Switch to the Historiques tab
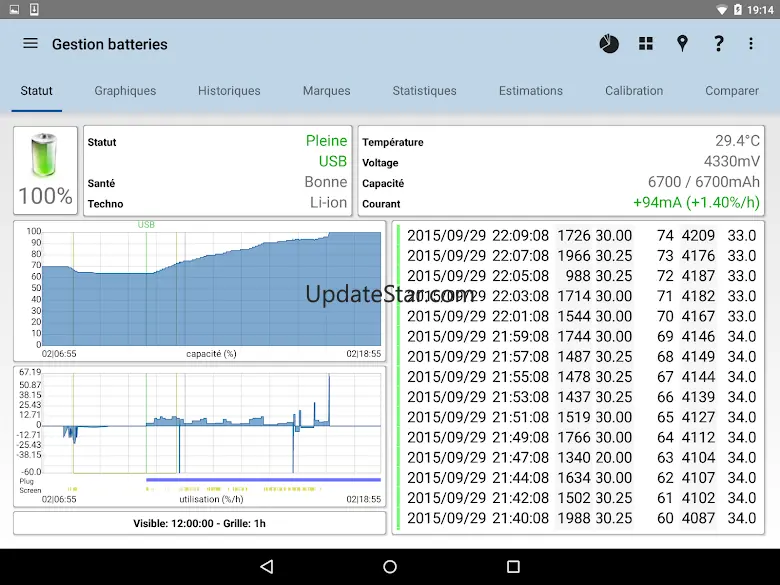Screen dimensions: 780x585 pos(229,91)
